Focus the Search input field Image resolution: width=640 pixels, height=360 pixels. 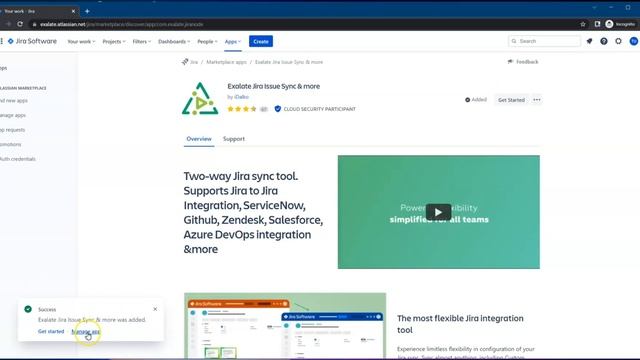tap(544, 41)
